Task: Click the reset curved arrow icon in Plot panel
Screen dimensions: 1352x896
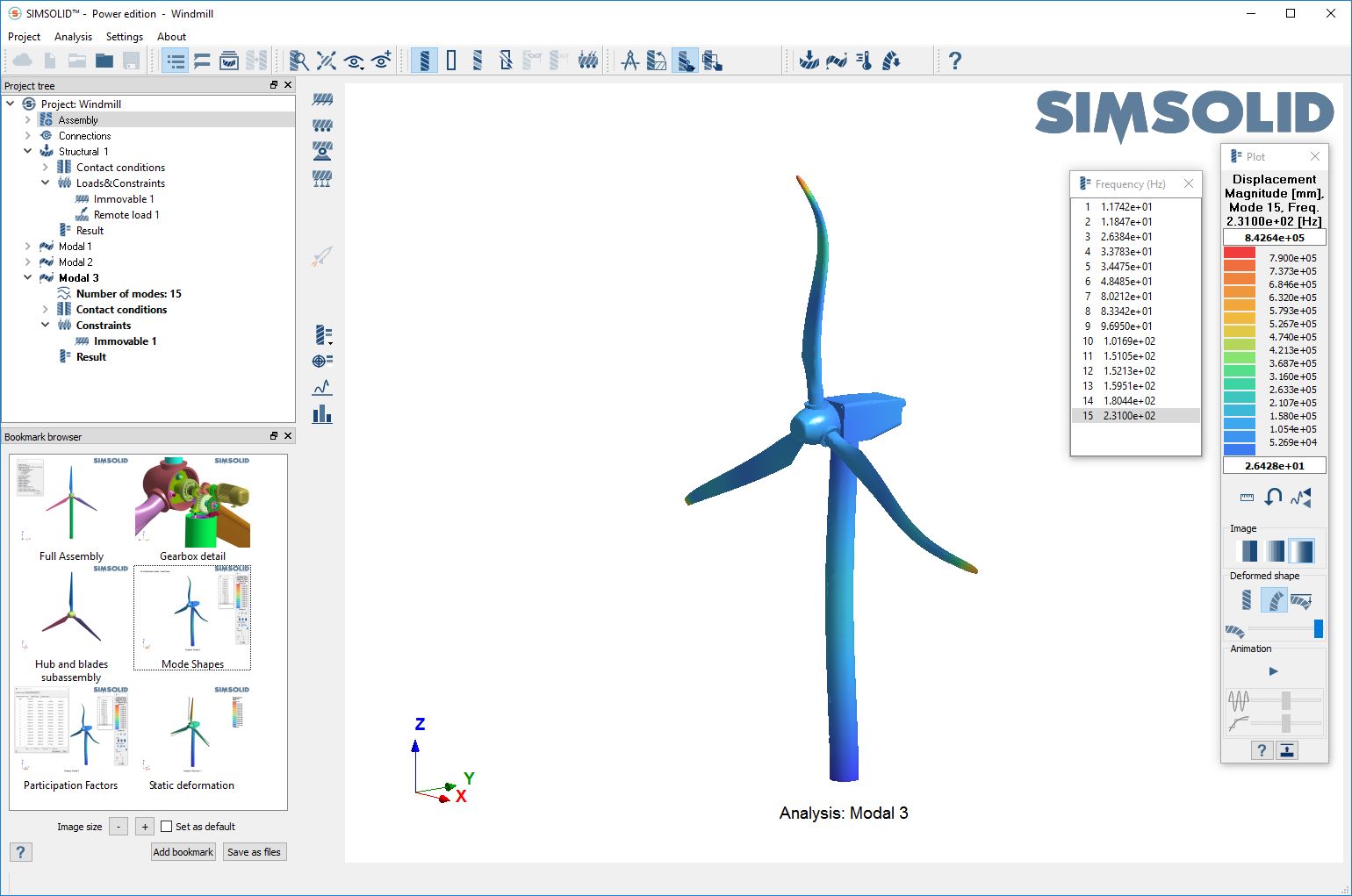Action: tap(1273, 498)
